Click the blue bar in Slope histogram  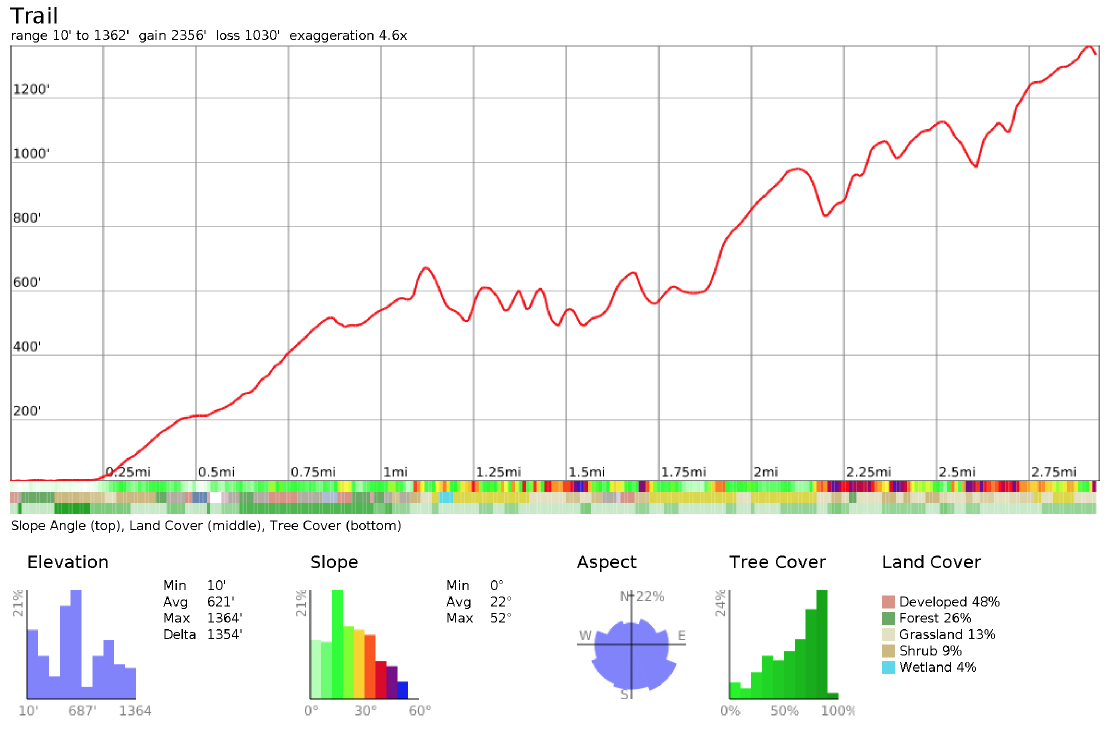[x=403, y=689]
